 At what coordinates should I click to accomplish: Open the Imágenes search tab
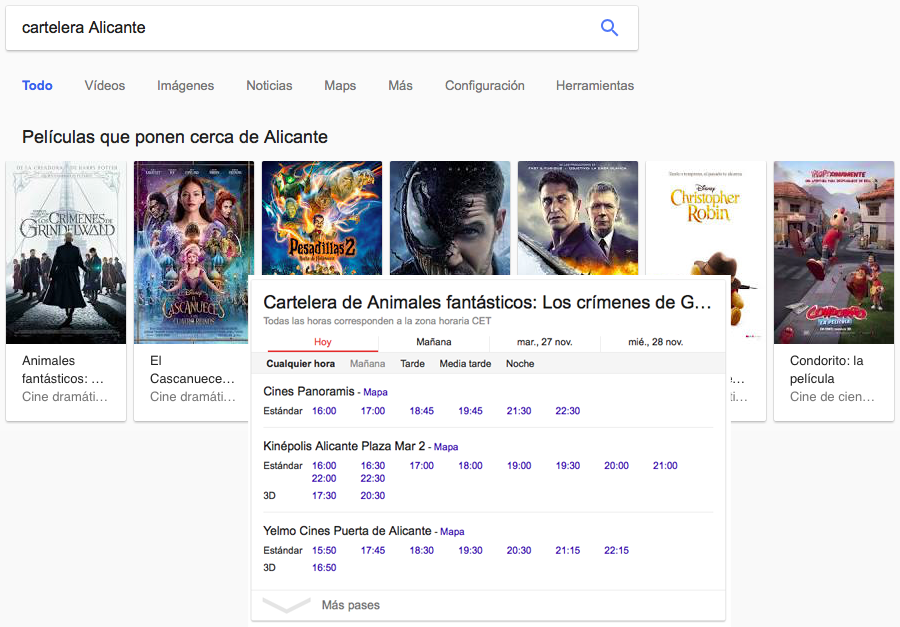[185, 86]
